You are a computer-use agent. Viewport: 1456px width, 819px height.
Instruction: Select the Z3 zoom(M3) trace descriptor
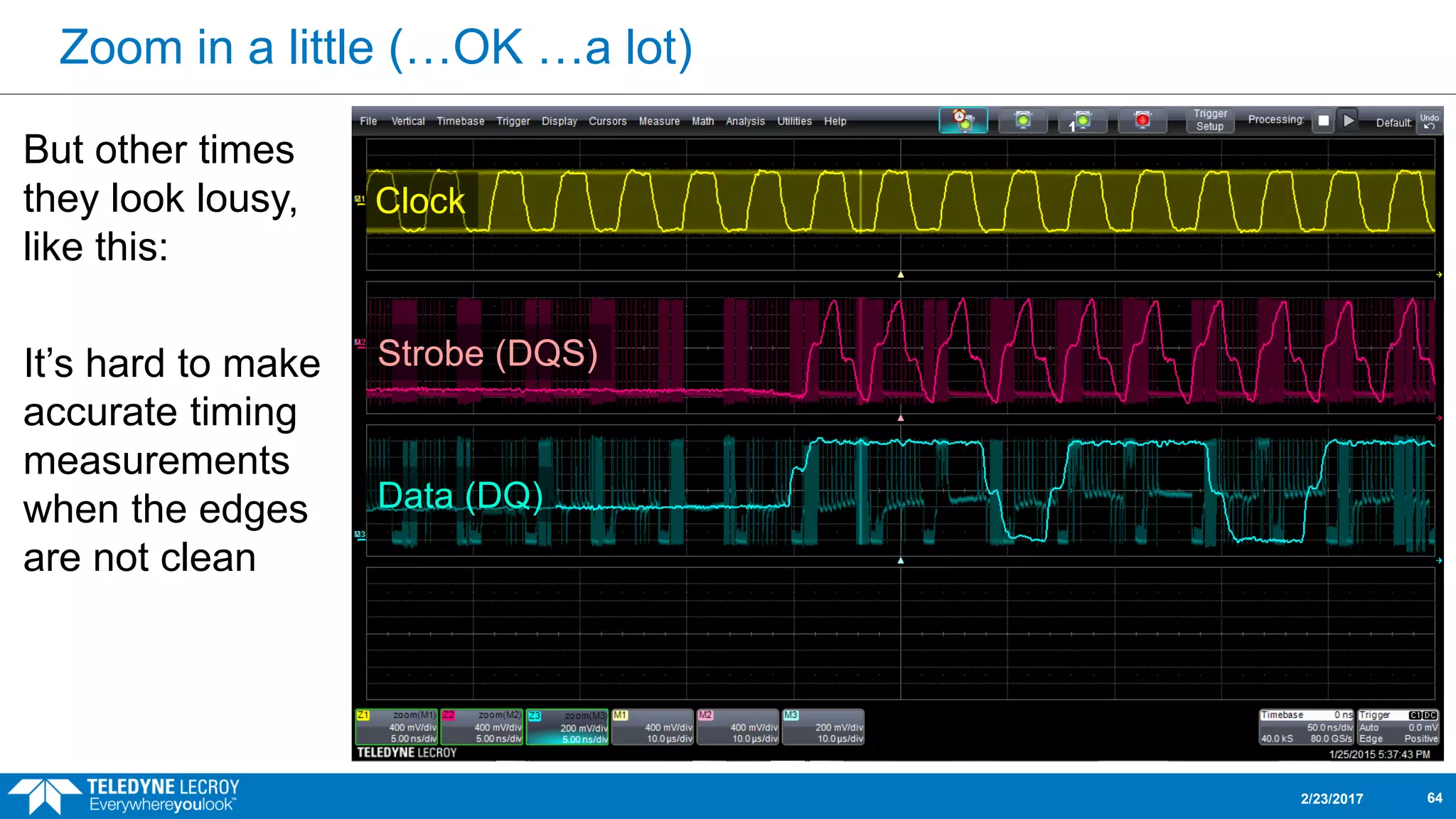point(567,727)
